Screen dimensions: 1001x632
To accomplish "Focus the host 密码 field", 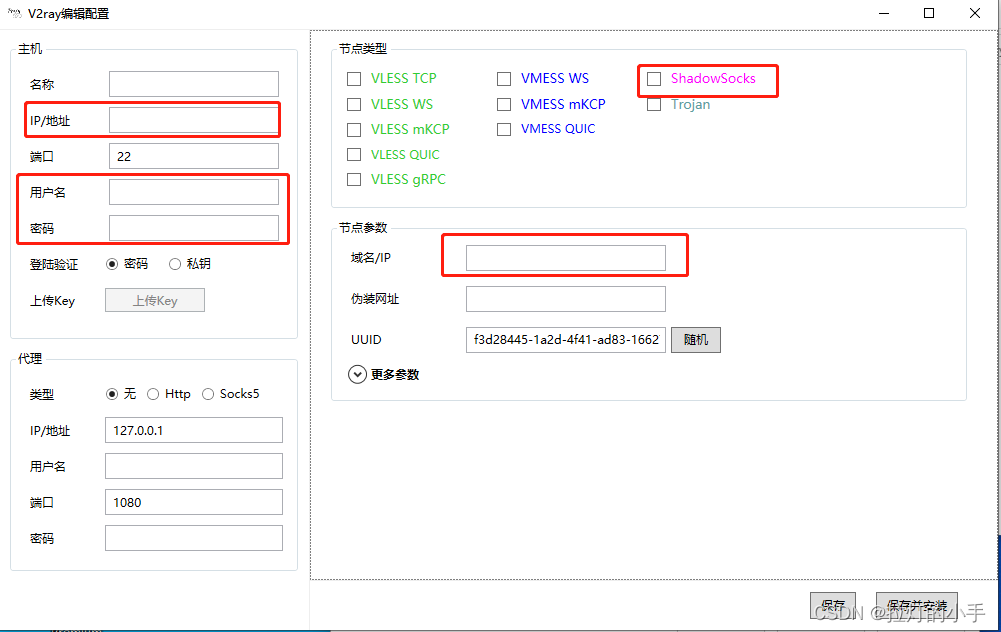I will [194, 228].
